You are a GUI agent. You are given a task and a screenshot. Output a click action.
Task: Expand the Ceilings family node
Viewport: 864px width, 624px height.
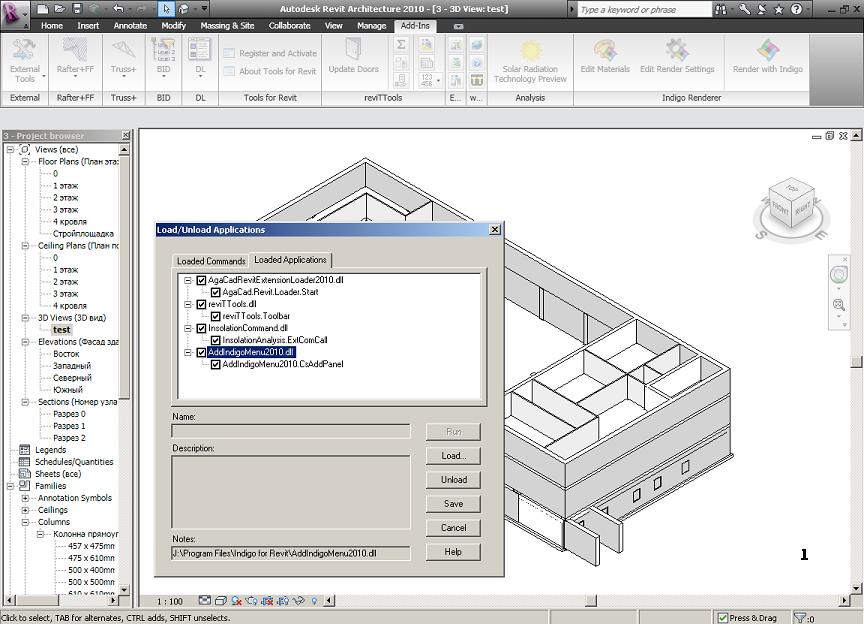[25, 510]
